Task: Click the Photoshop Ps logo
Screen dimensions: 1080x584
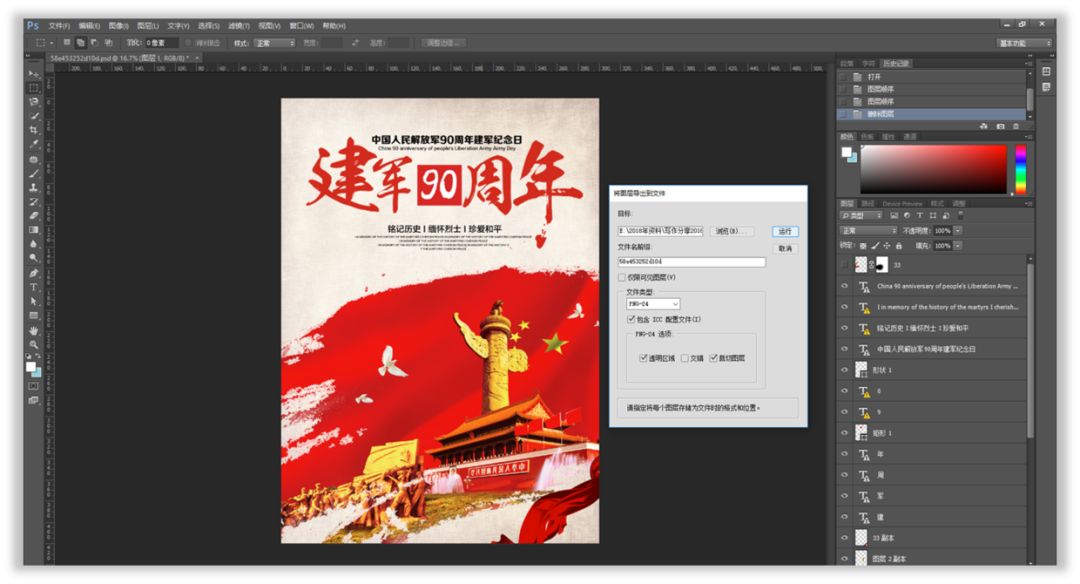Action: [x=32, y=25]
